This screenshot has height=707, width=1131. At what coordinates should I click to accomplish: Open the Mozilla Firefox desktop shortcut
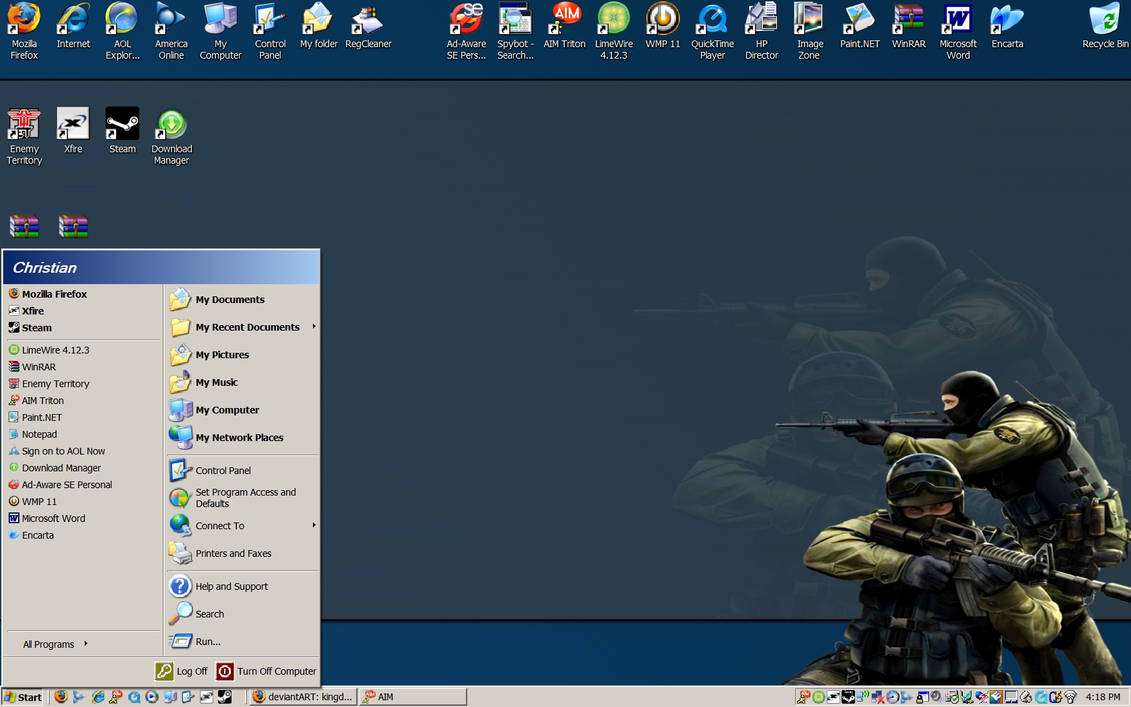(24, 31)
